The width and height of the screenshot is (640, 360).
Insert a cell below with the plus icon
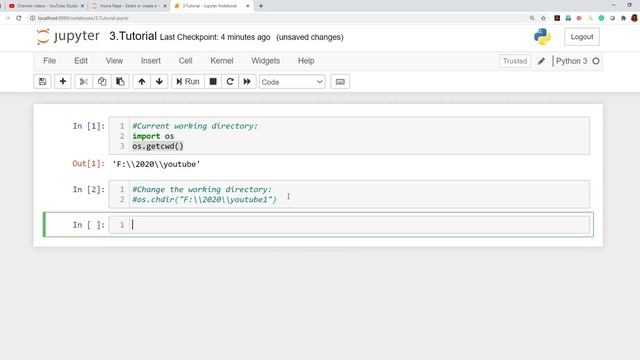pos(63,82)
